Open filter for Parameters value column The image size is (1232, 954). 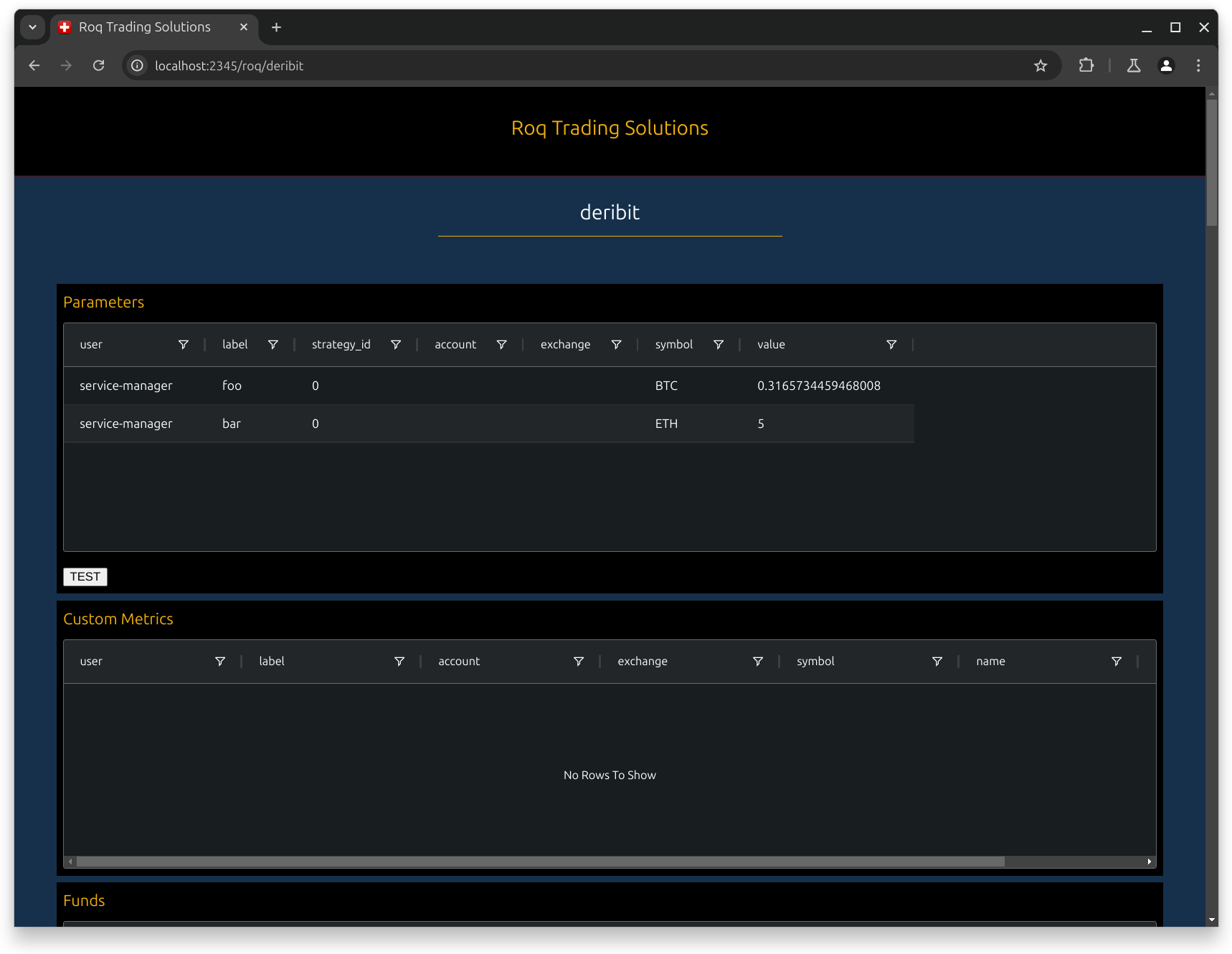pos(891,345)
